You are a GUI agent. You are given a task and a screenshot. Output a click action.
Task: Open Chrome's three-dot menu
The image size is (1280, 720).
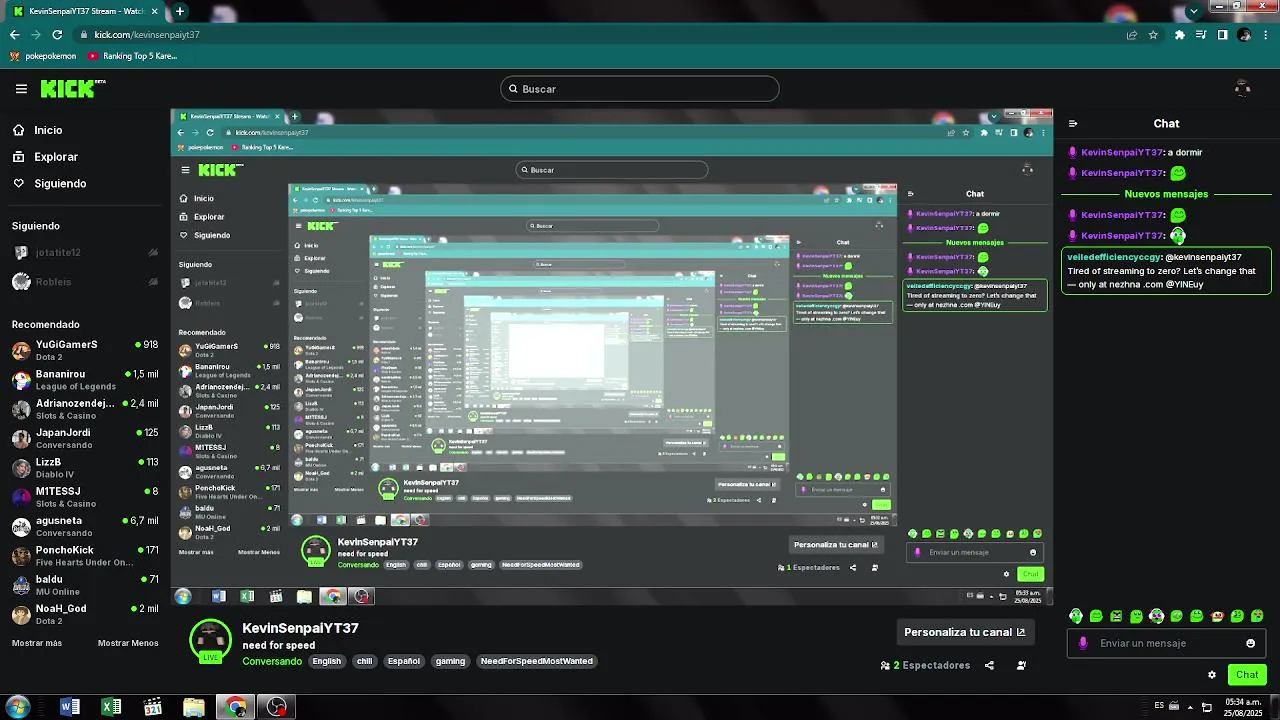point(1266,34)
